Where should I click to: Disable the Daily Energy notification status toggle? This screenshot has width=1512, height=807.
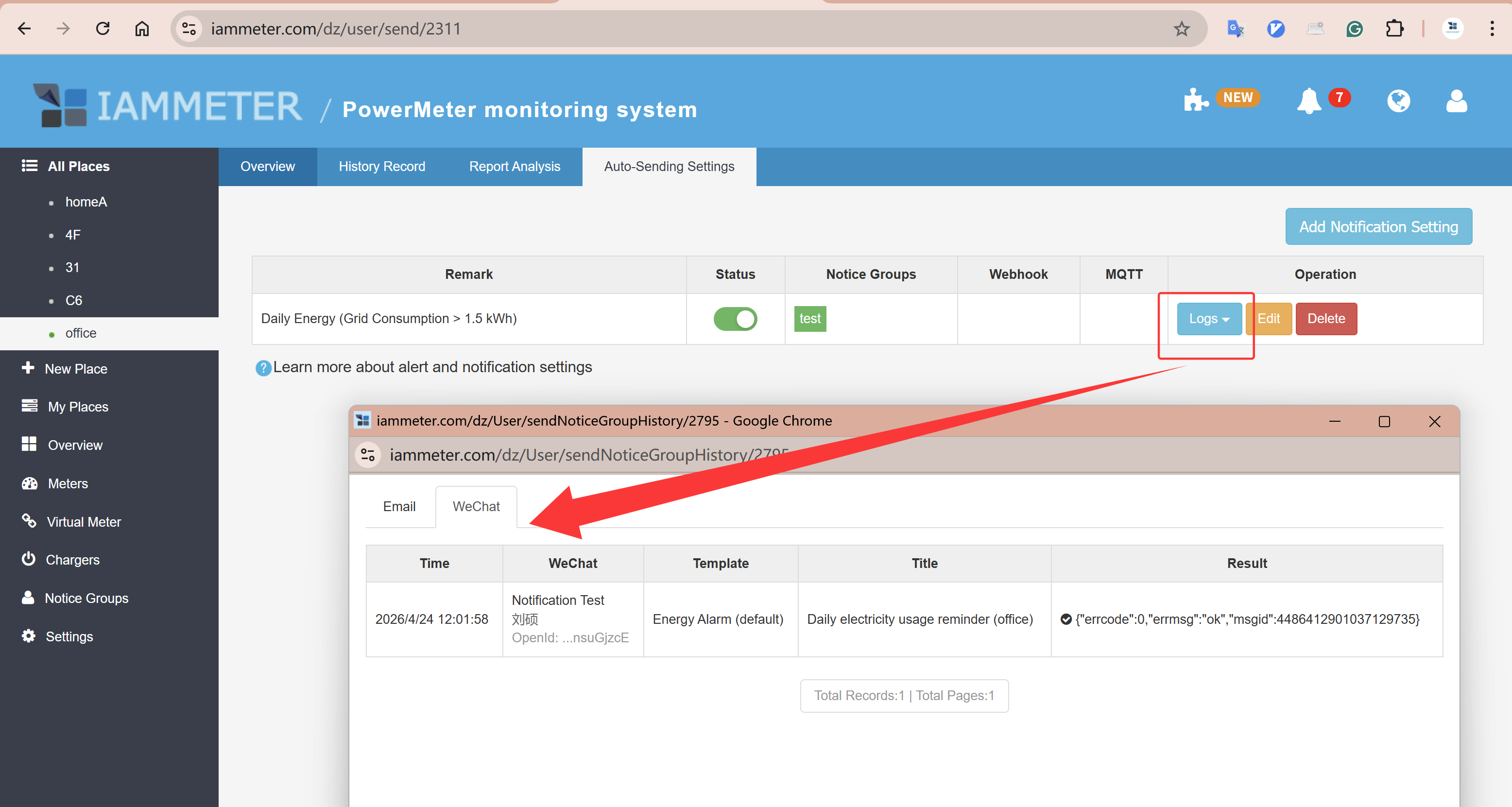[x=736, y=319]
